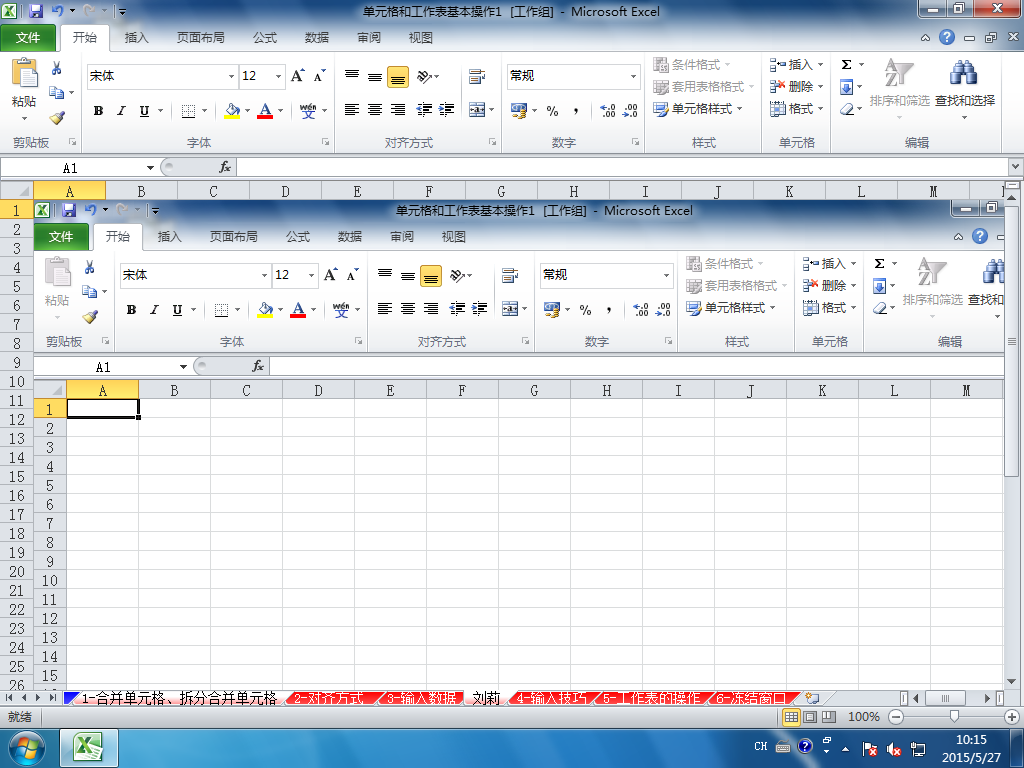Click the Clear eraser icon in top ribbon

click(x=846, y=109)
